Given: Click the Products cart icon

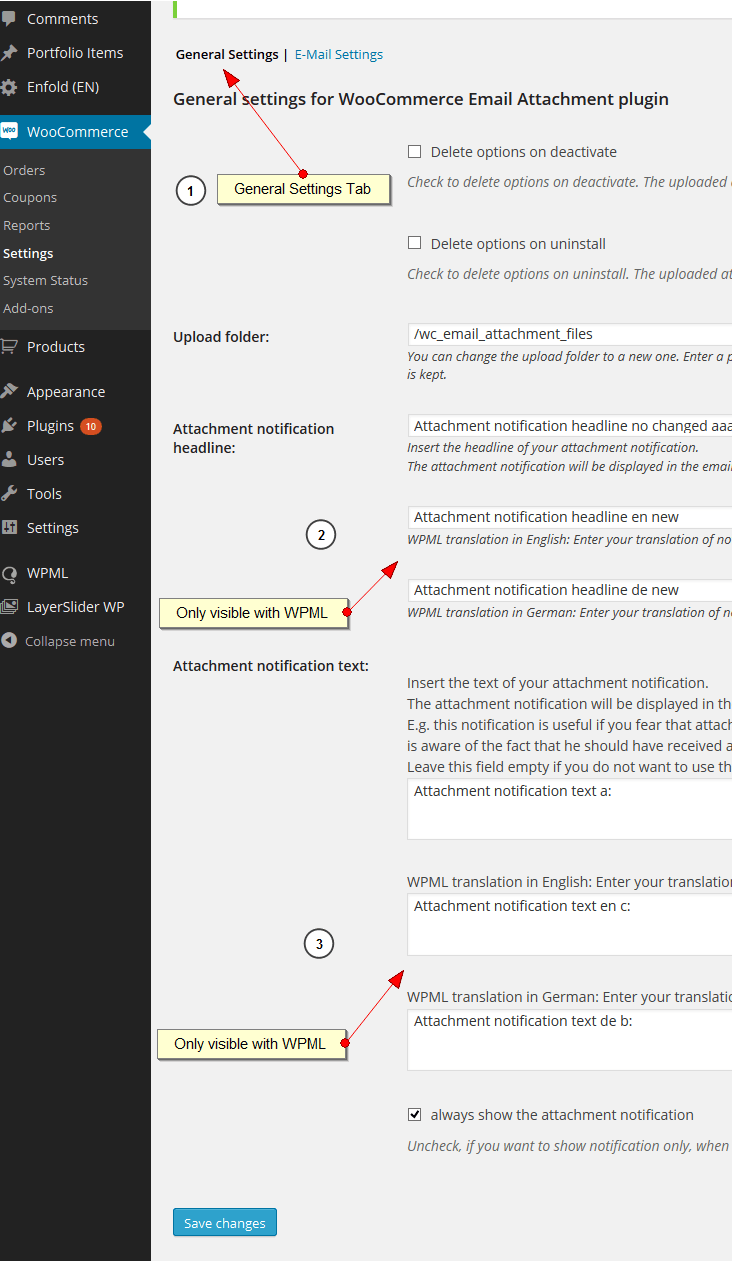Looking at the screenshot, I should click(x=9, y=347).
